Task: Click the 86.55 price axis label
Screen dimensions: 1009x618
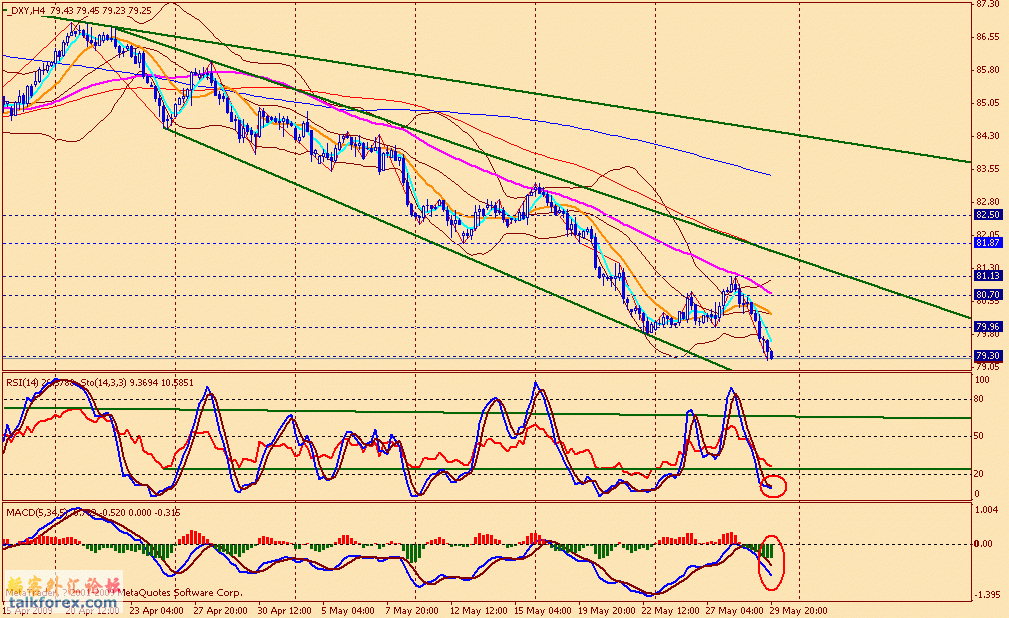Action: pyautogui.click(x=988, y=37)
